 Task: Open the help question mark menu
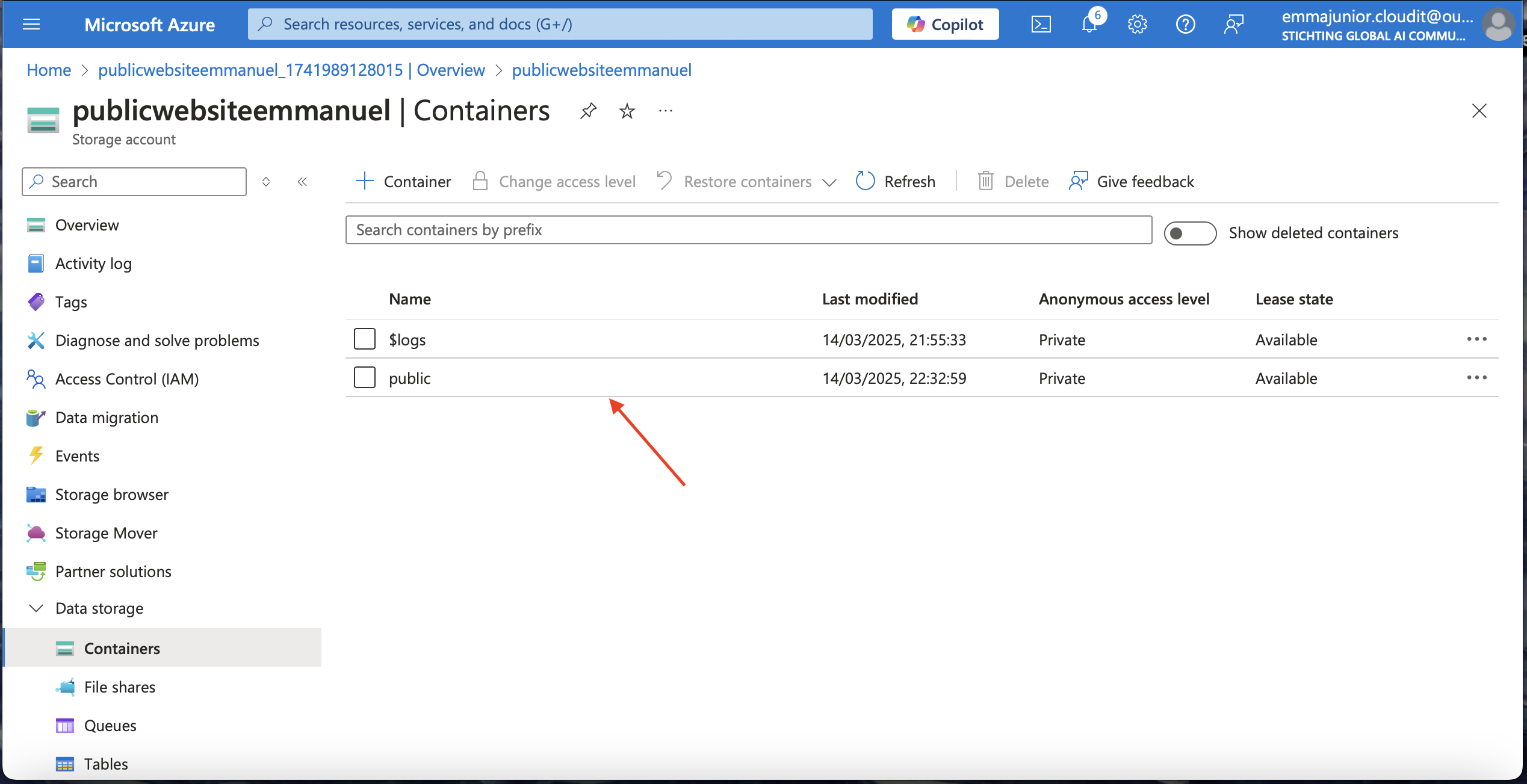1185,24
